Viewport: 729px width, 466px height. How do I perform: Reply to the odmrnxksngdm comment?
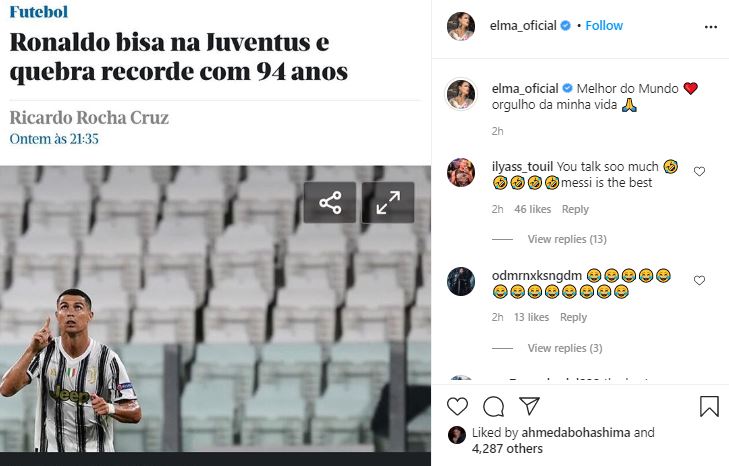[573, 317]
